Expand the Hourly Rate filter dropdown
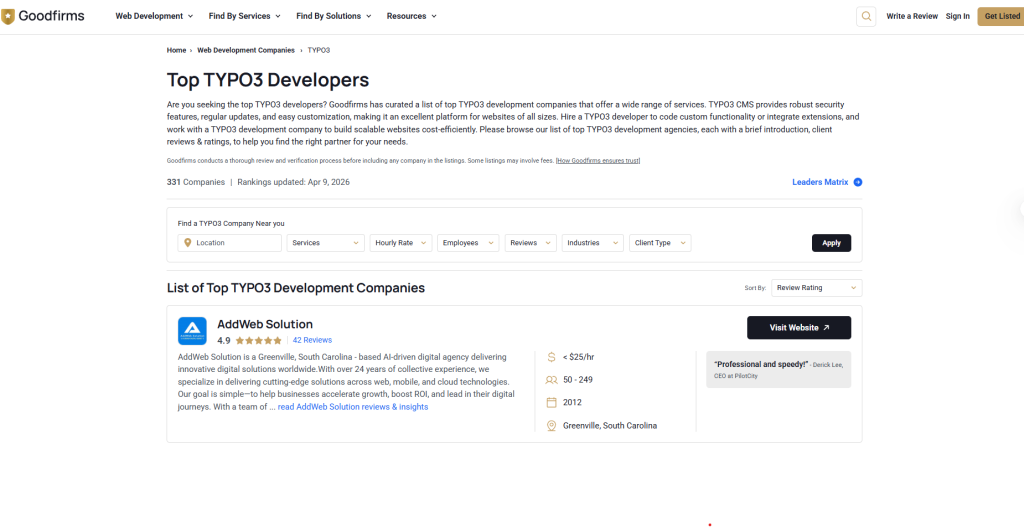 pyautogui.click(x=401, y=243)
